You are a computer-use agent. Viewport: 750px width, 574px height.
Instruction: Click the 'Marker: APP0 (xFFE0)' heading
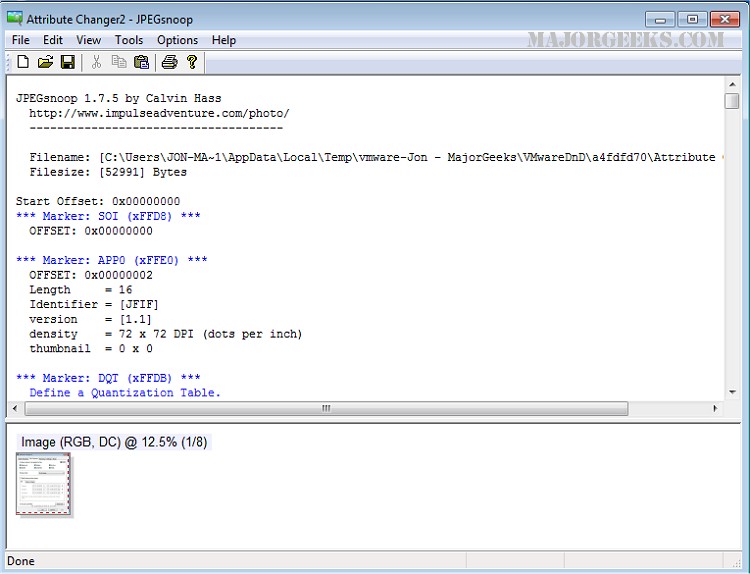[111, 260]
